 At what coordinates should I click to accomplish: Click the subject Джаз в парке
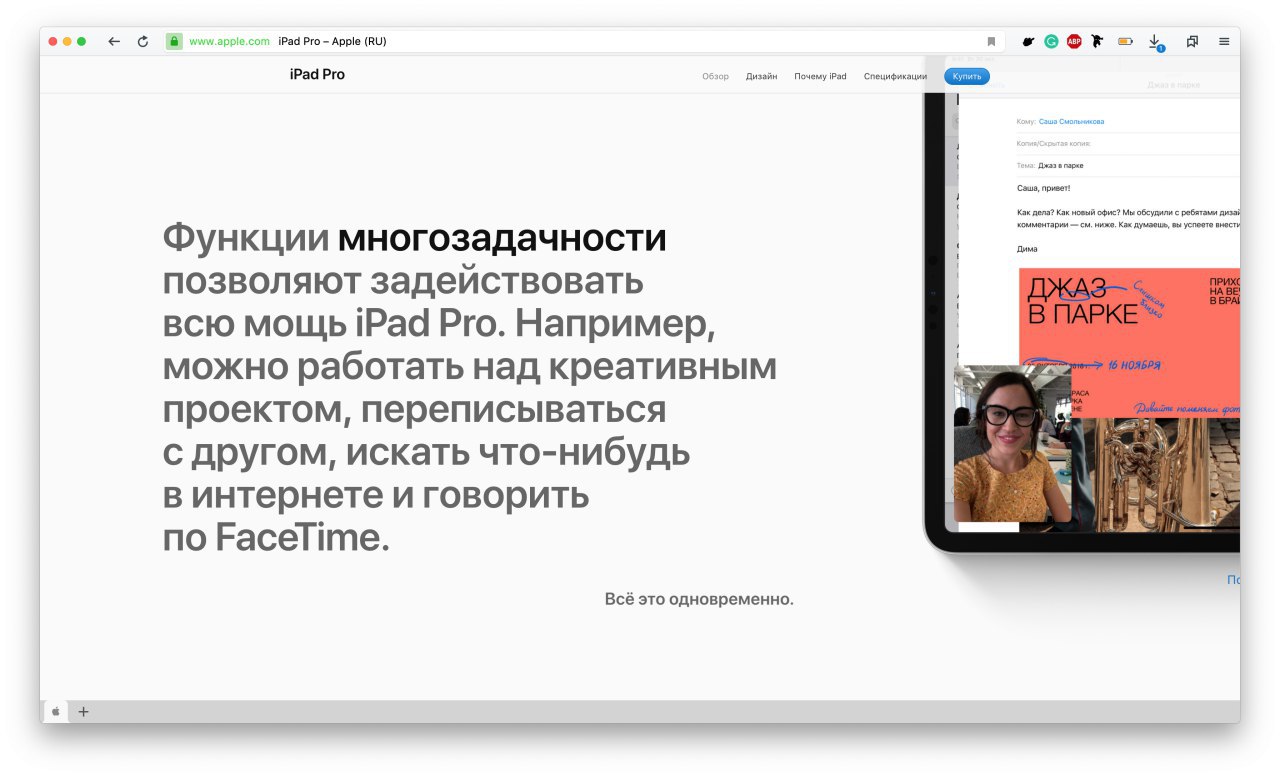[x=1060, y=165]
